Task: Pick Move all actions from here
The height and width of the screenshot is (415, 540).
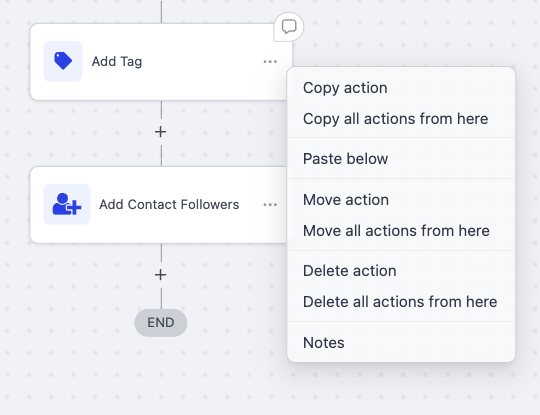Action: (x=396, y=231)
